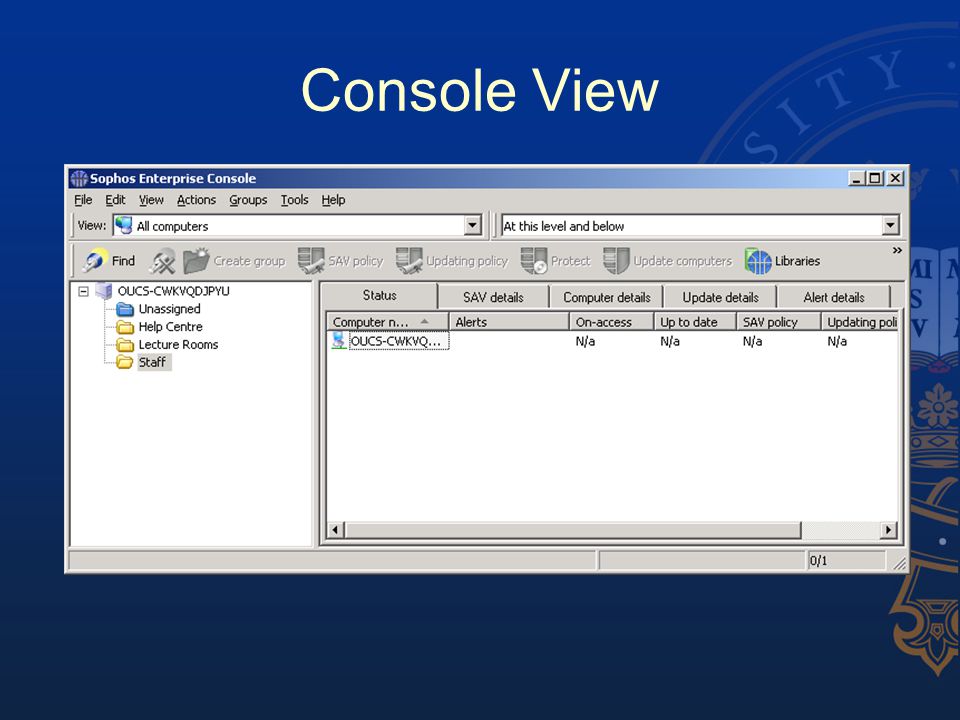Switch to the Update details tab
Image resolution: width=960 pixels, height=720 pixels.
[721, 298]
